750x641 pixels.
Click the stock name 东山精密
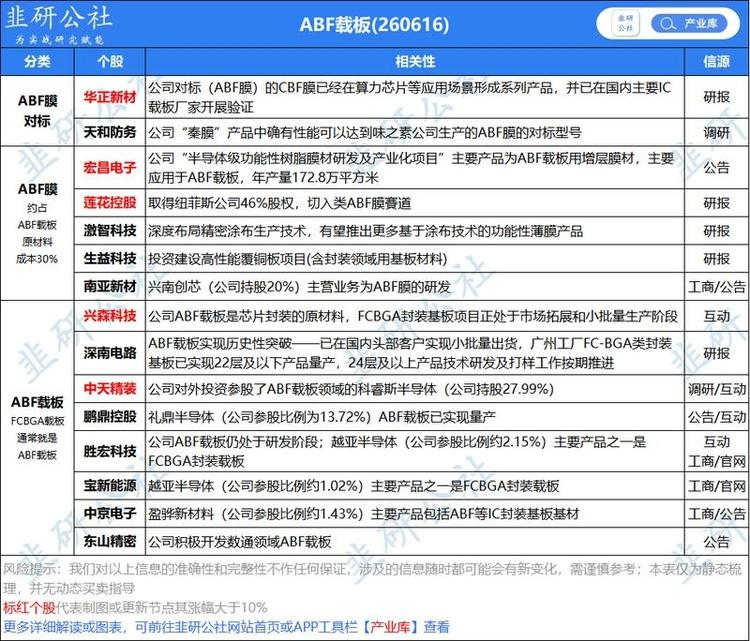click(x=110, y=542)
